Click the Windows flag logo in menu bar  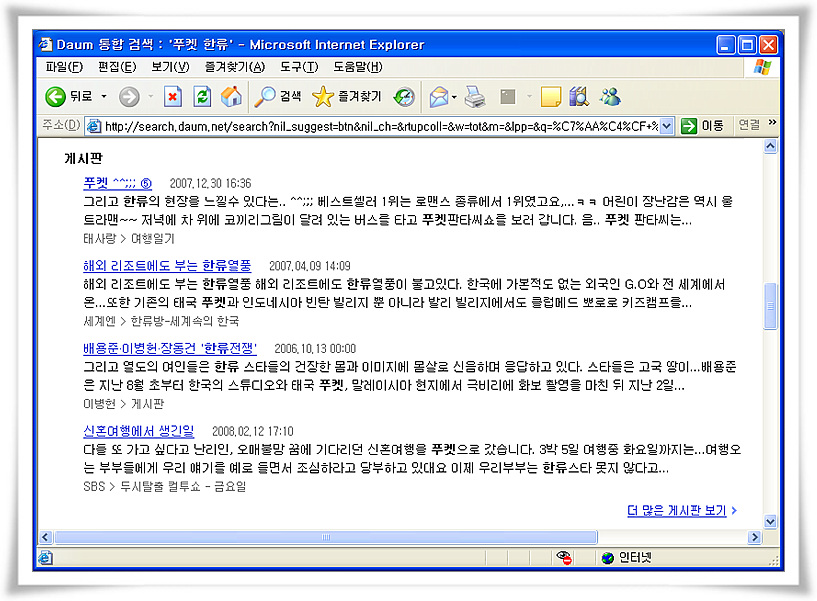click(x=762, y=67)
